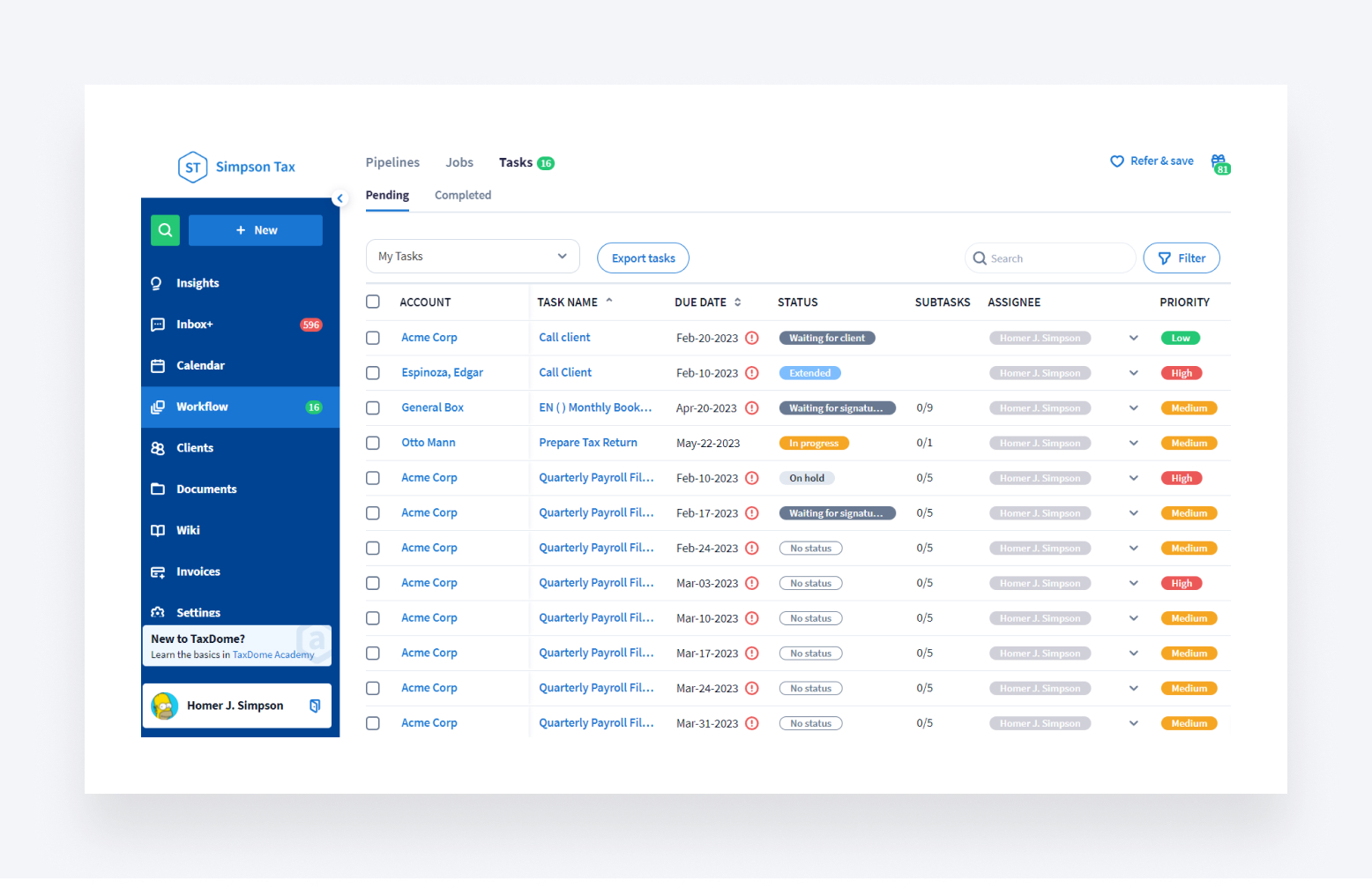Check the Call client task checkbox
Image resolution: width=1372 pixels, height=889 pixels.
click(x=372, y=337)
